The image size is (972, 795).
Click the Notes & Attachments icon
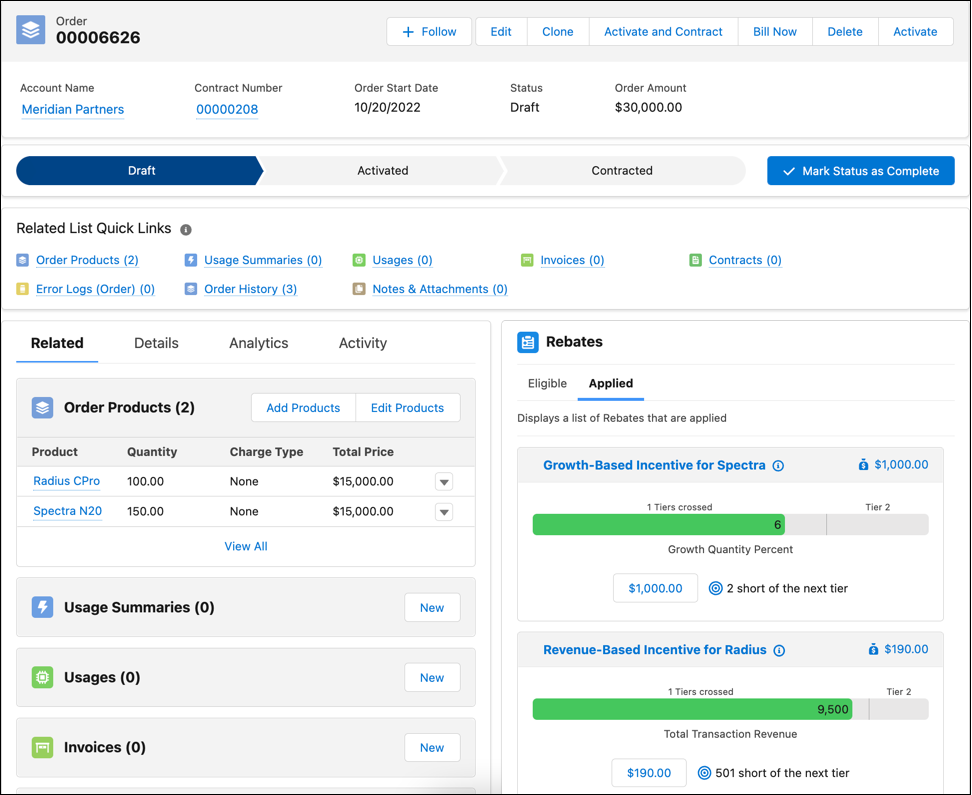pyautogui.click(x=359, y=289)
